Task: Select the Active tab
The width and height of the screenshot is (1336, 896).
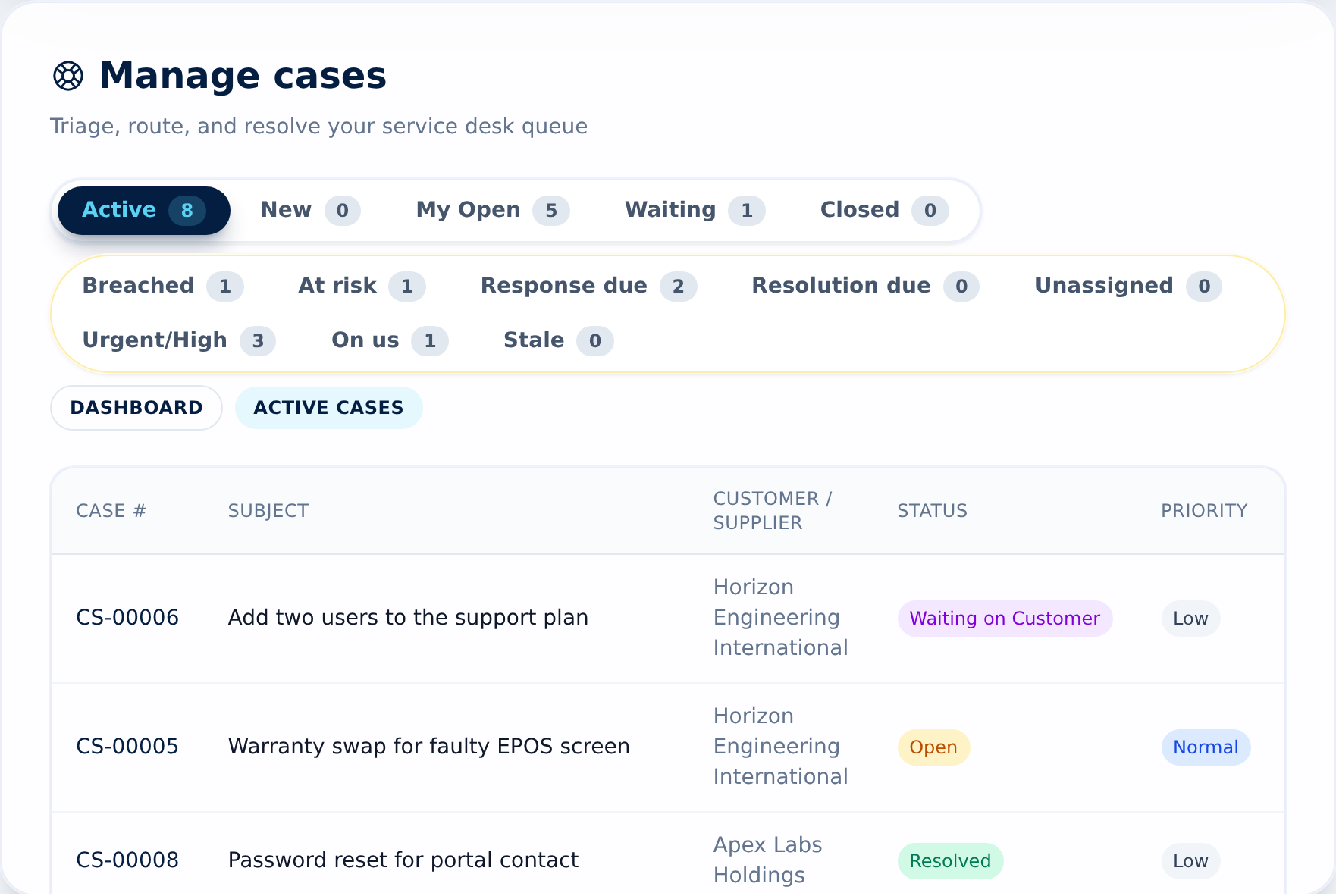Action: 143,210
